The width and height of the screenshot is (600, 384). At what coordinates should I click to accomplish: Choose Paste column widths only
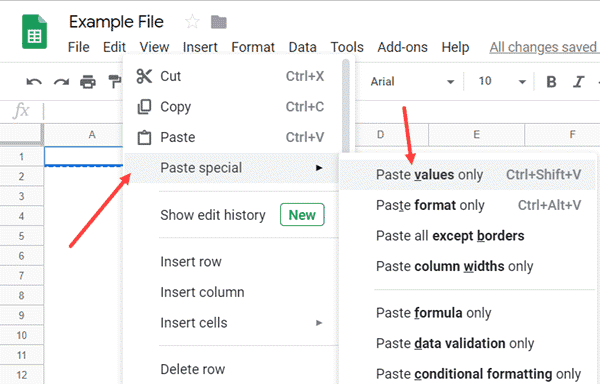click(468, 266)
